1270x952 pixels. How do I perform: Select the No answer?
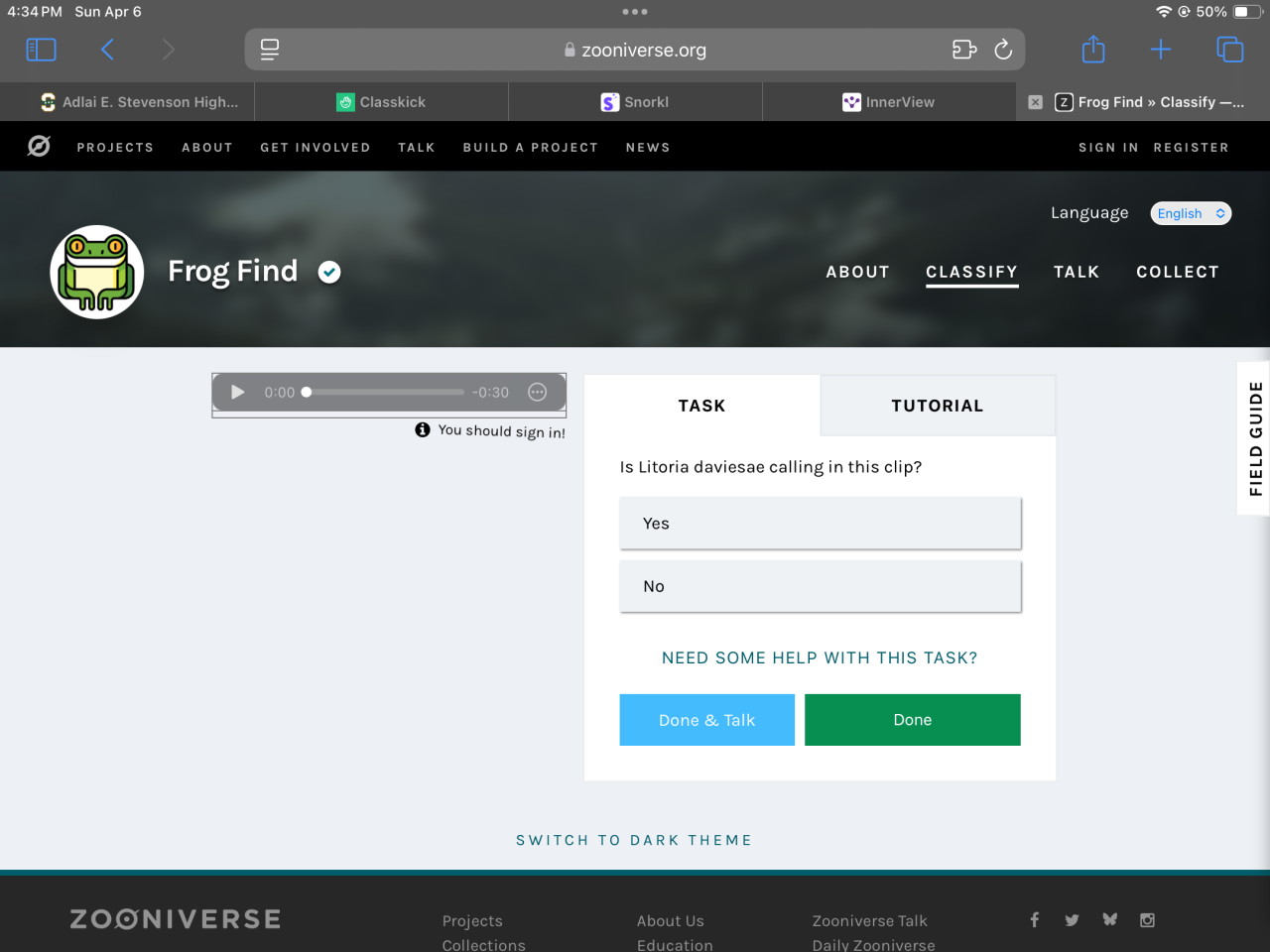point(821,586)
